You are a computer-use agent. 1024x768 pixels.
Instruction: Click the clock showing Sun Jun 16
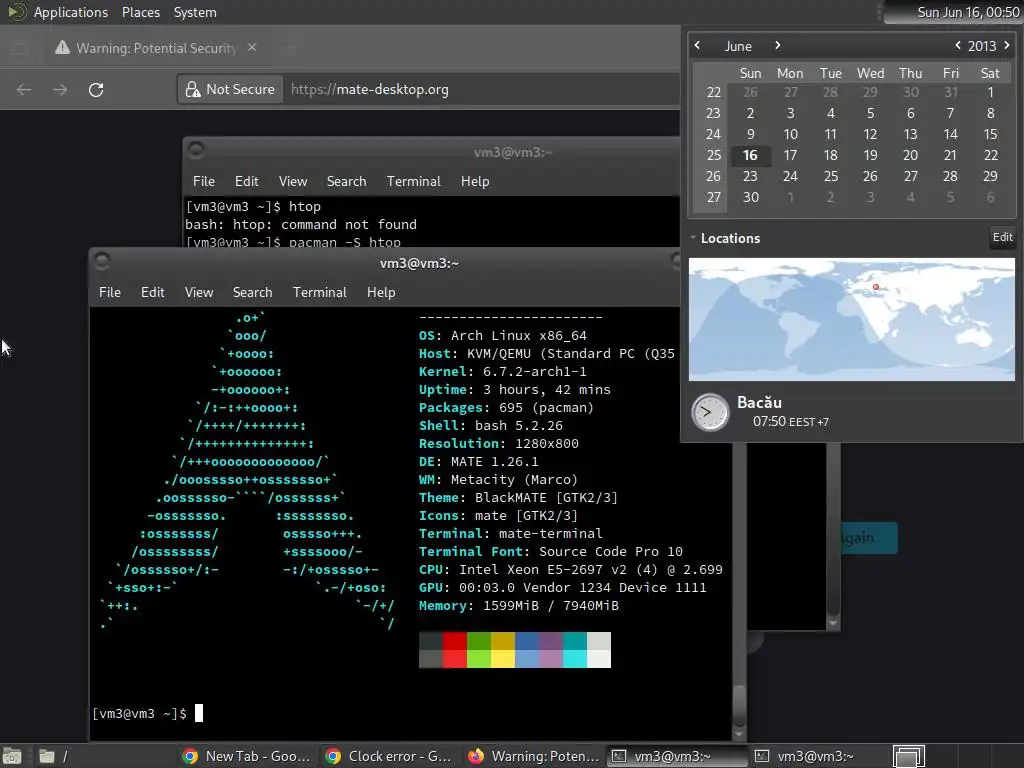click(x=968, y=12)
